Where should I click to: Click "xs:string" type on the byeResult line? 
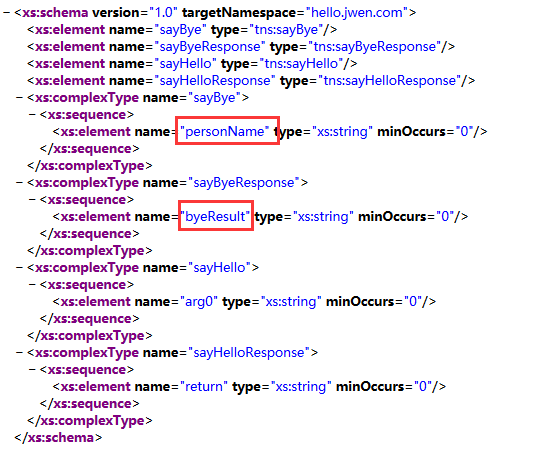coord(323,217)
